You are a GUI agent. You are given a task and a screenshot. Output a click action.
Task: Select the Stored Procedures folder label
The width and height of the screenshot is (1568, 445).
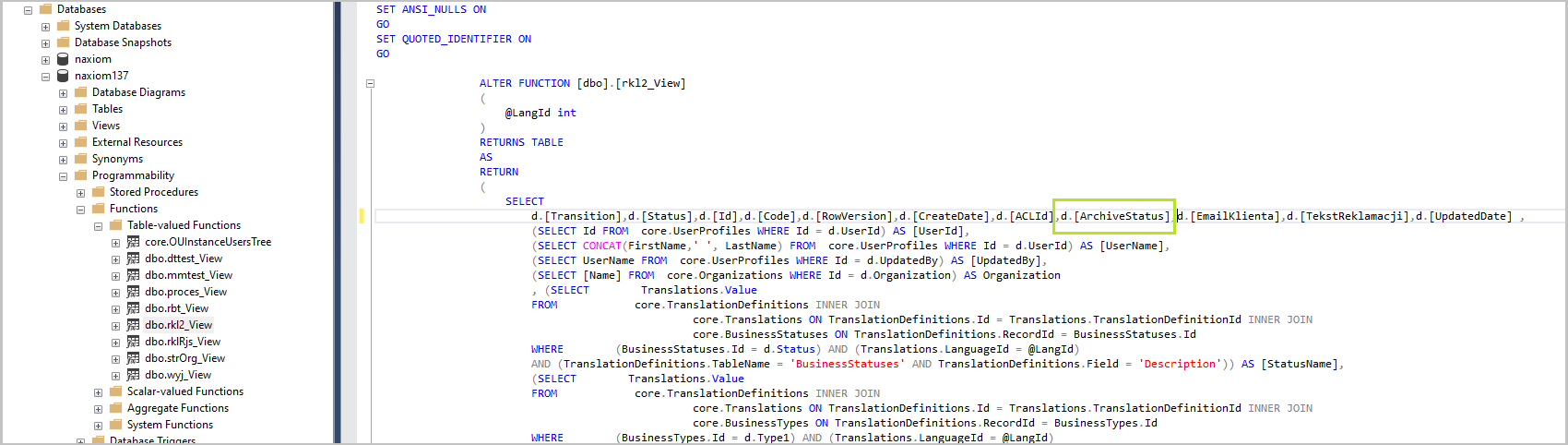coord(153,192)
